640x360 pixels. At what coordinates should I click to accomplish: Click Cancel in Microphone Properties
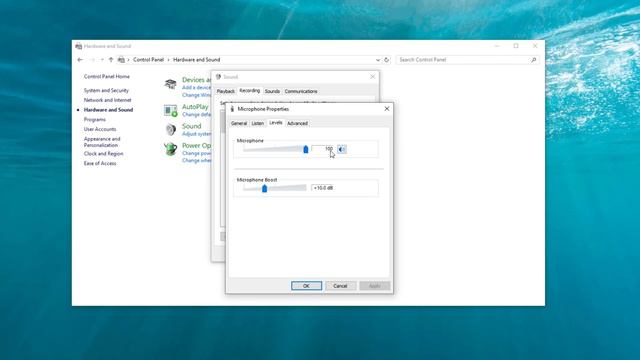point(340,286)
